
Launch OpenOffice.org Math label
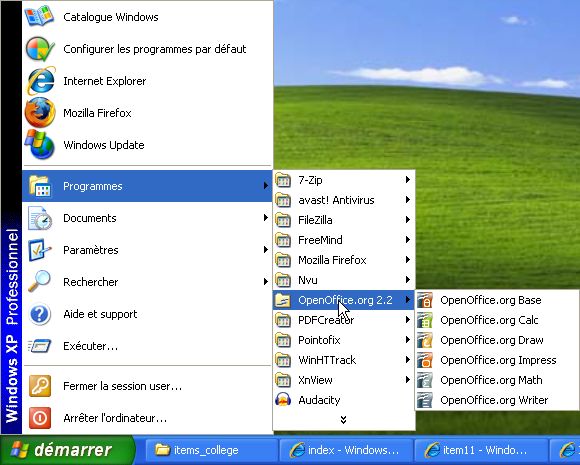(x=491, y=380)
